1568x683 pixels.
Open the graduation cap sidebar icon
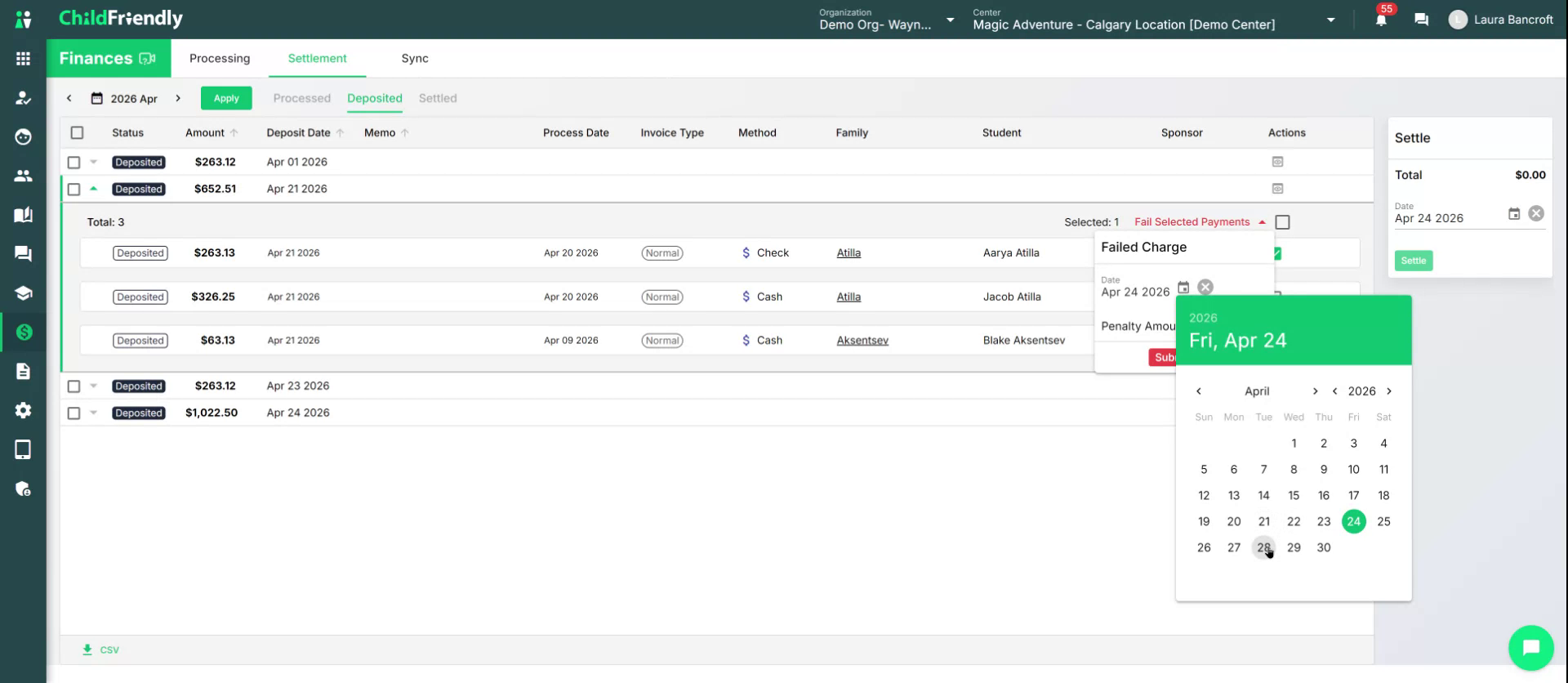click(x=23, y=293)
